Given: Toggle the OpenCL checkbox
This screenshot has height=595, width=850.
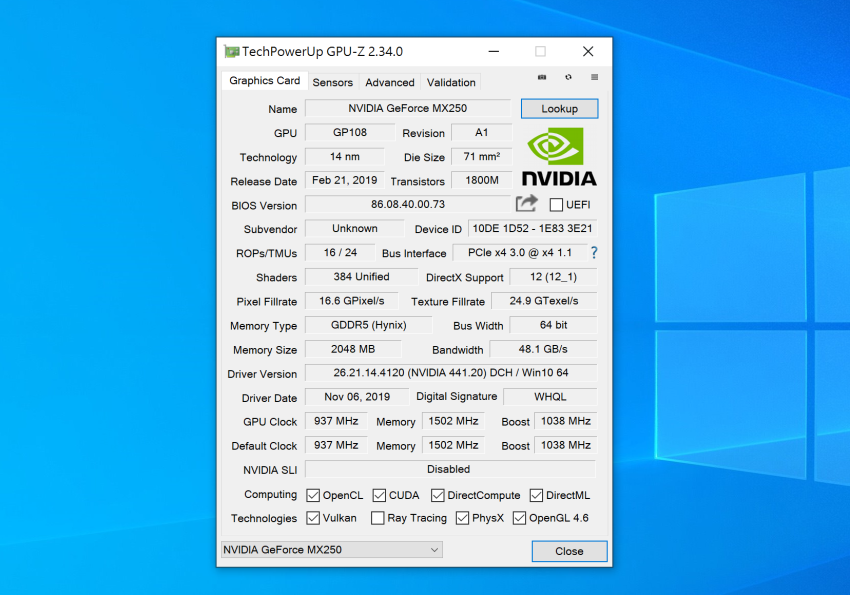Looking at the screenshot, I should click(x=313, y=495).
